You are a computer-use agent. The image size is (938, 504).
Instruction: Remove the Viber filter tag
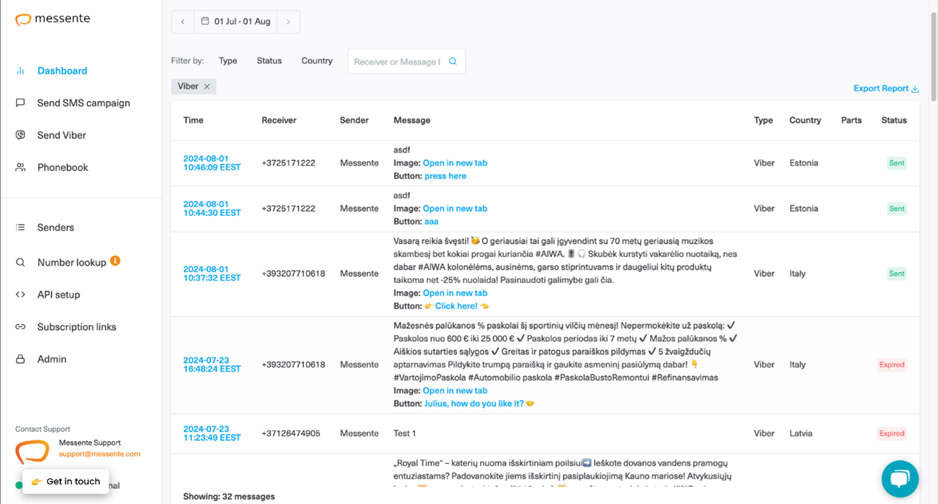point(207,87)
